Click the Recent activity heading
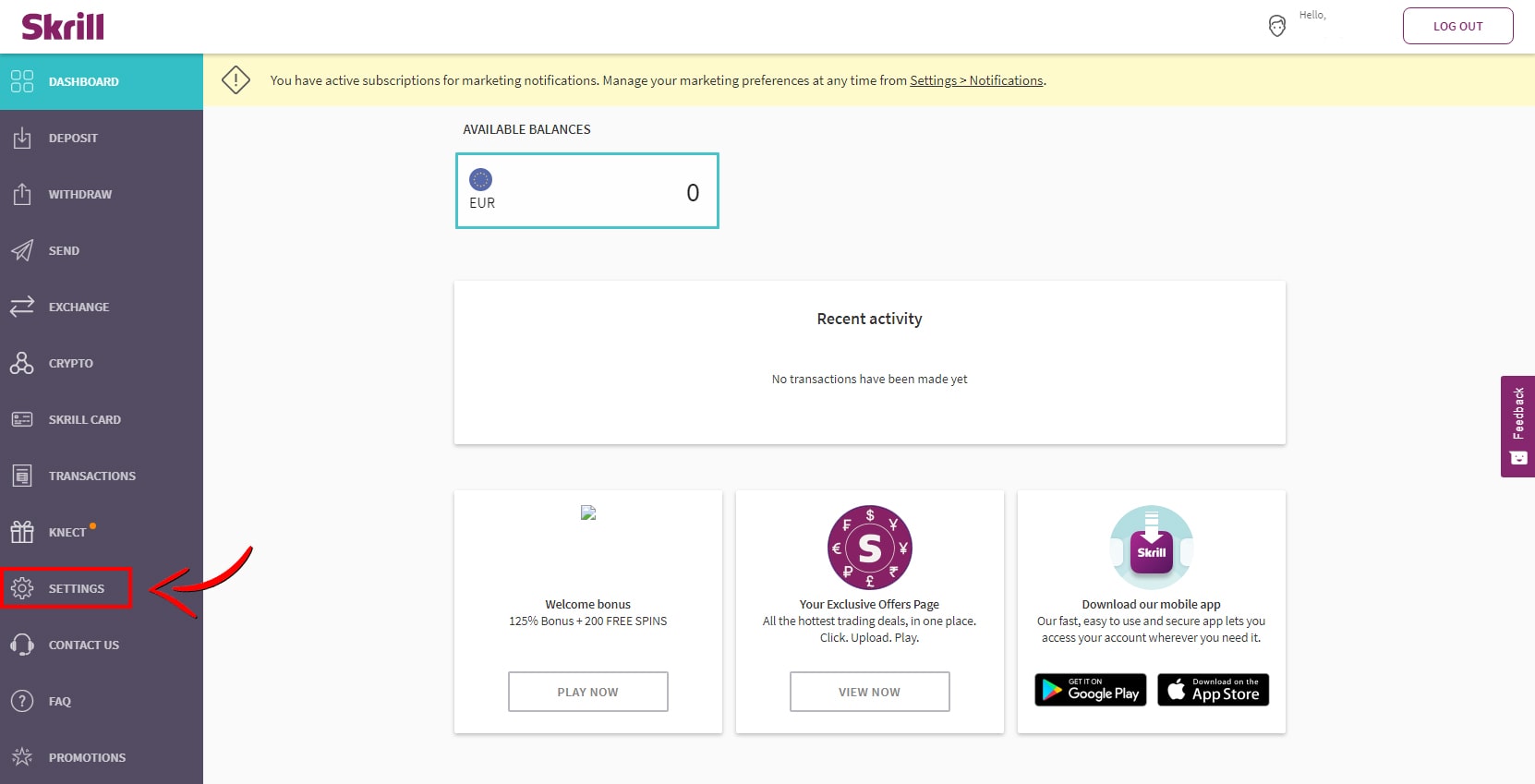This screenshot has width=1535, height=784. 870,319
